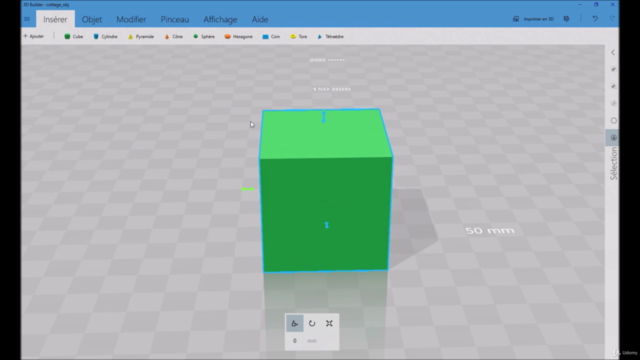Click the blue arrow handle on cube front
This screenshot has width=640, height=360.
[327, 225]
